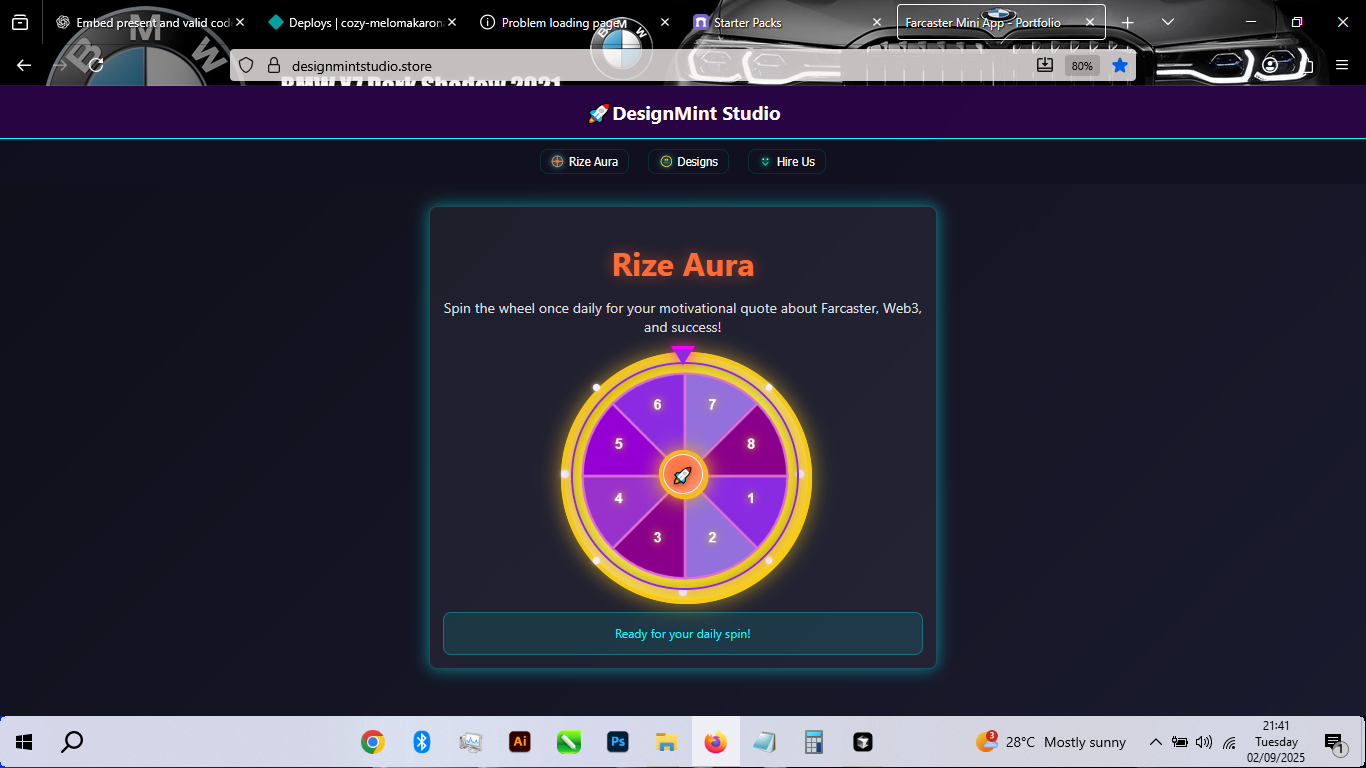Viewport: 1366px width, 768px height.
Task: Open the Firefox account profile icon
Action: click(1270, 65)
